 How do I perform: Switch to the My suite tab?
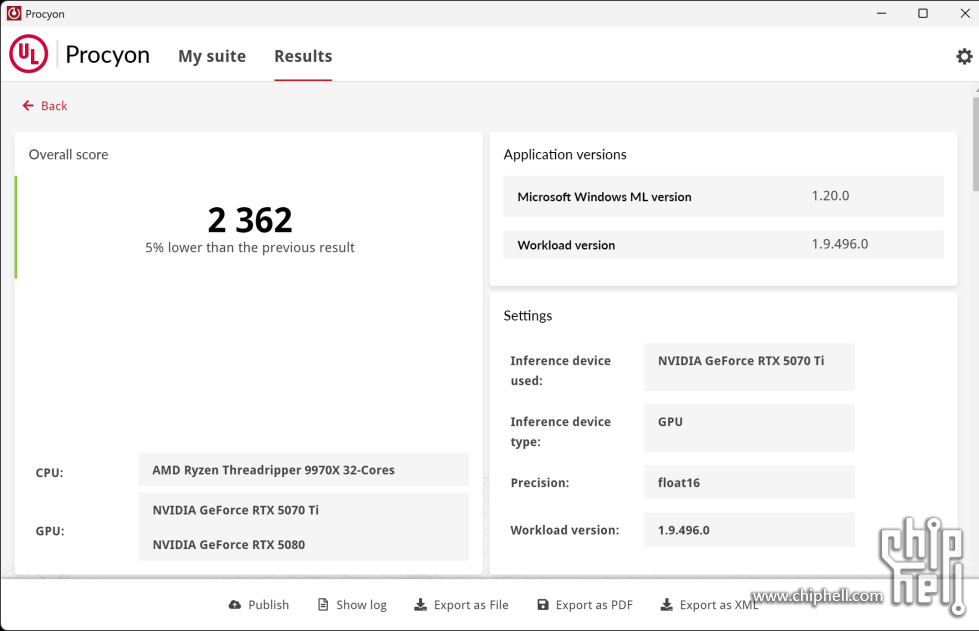click(x=212, y=56)
